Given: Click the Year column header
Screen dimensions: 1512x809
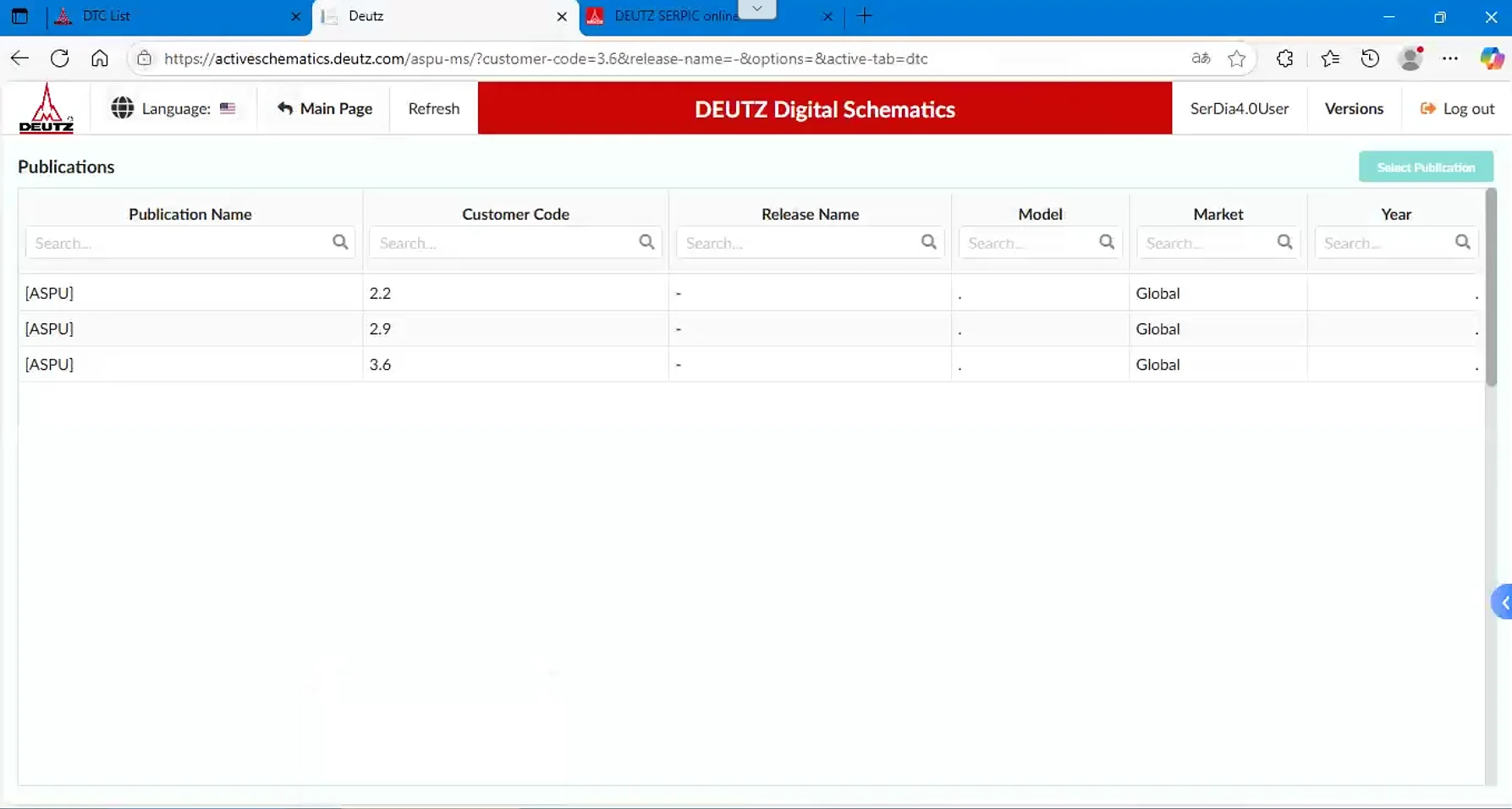Looking at the screenshot, I should click(x=1396, y=214).
